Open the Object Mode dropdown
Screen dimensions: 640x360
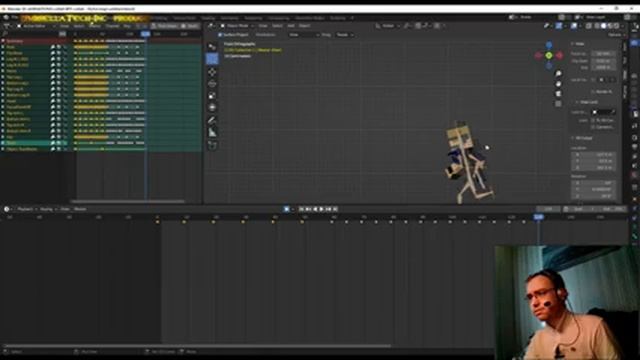click(x=237, y=26)
